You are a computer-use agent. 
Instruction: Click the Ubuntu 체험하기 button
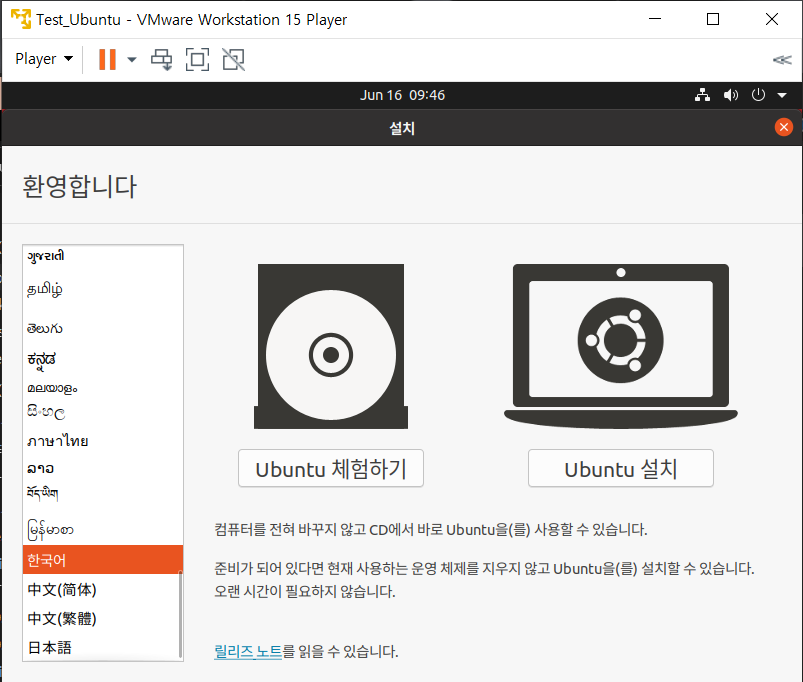pos(331,468)
